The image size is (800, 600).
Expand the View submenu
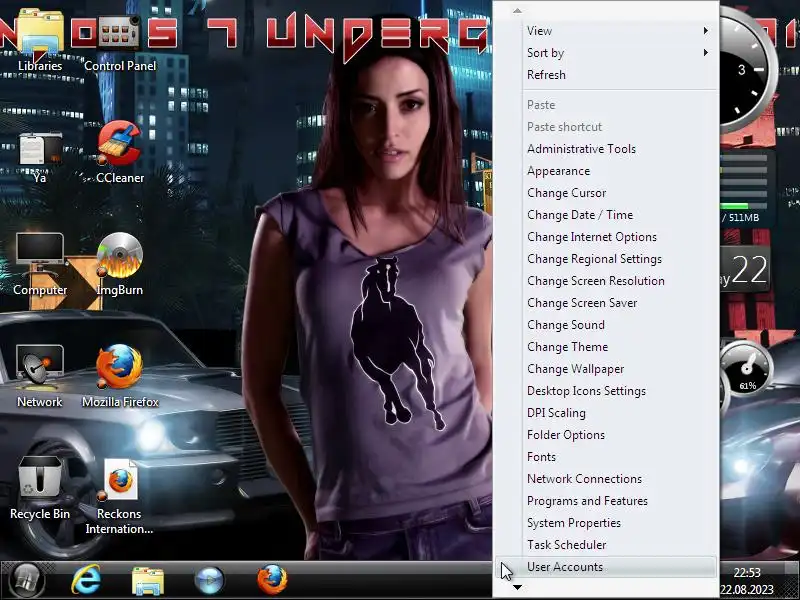pyautogui.click(x=619, y=31)
